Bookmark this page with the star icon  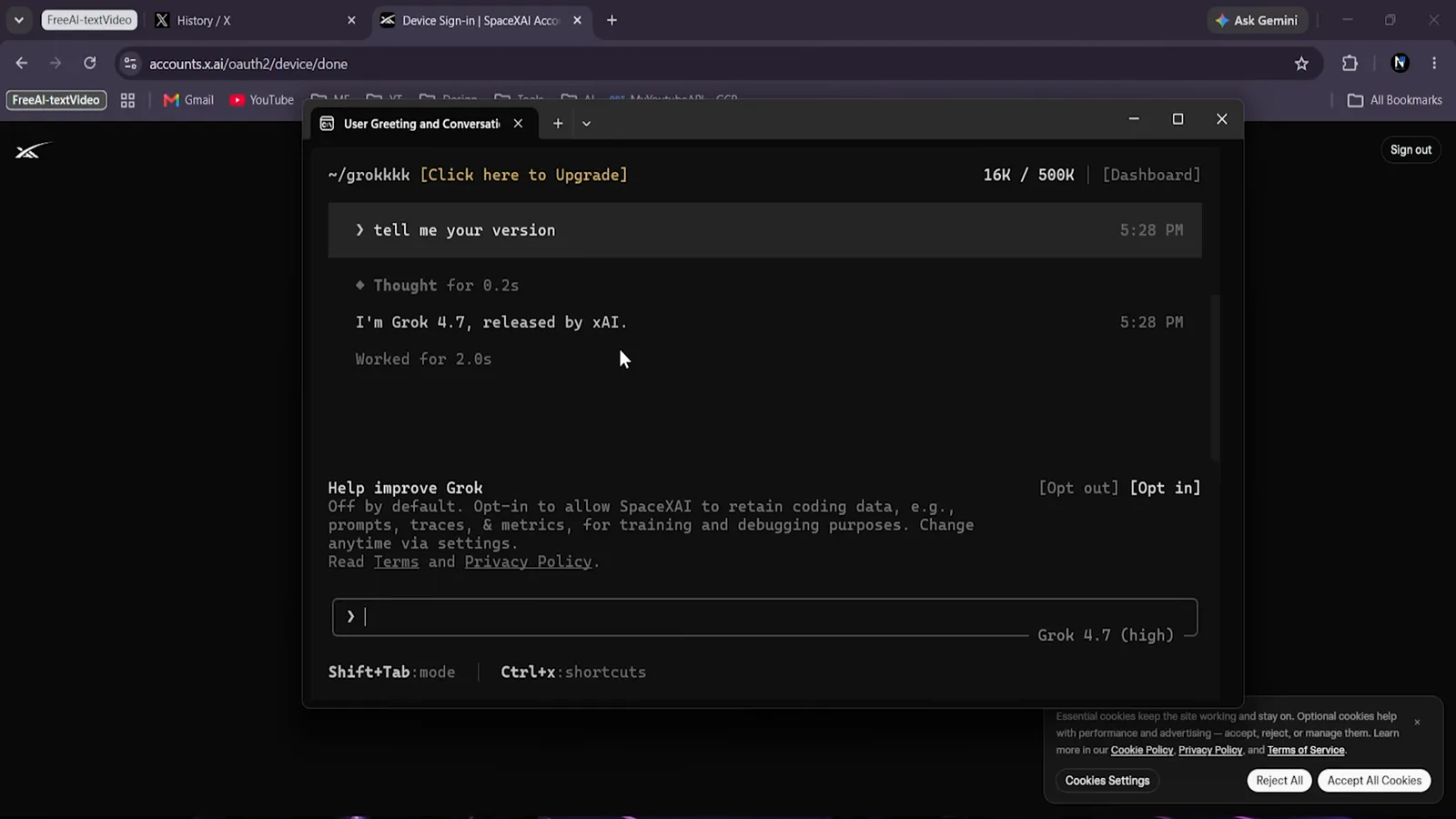click(1301, 63)
